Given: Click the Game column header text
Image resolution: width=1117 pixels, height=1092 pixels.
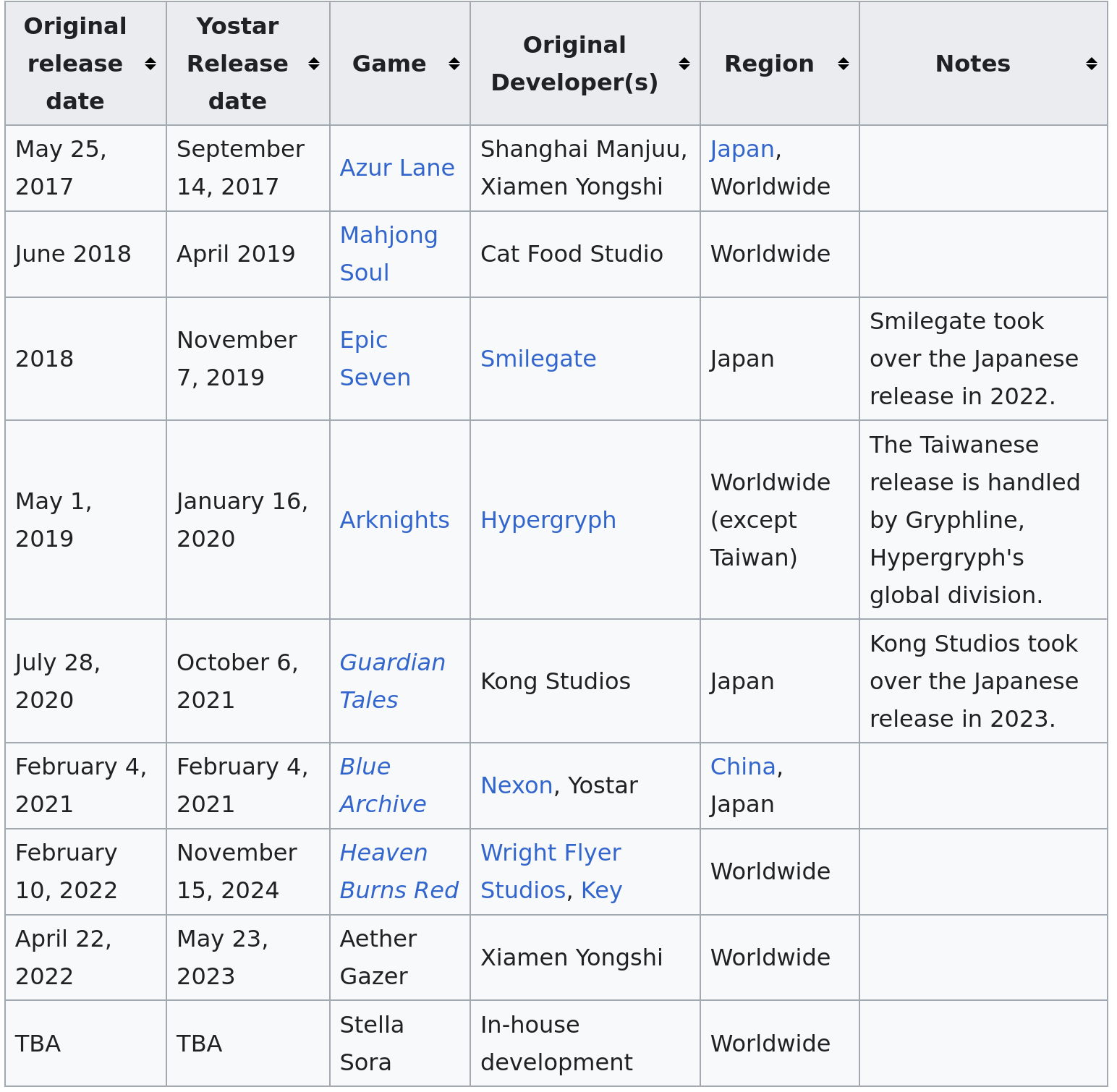Looking at the screenshot, I should [x=389, y=64].
